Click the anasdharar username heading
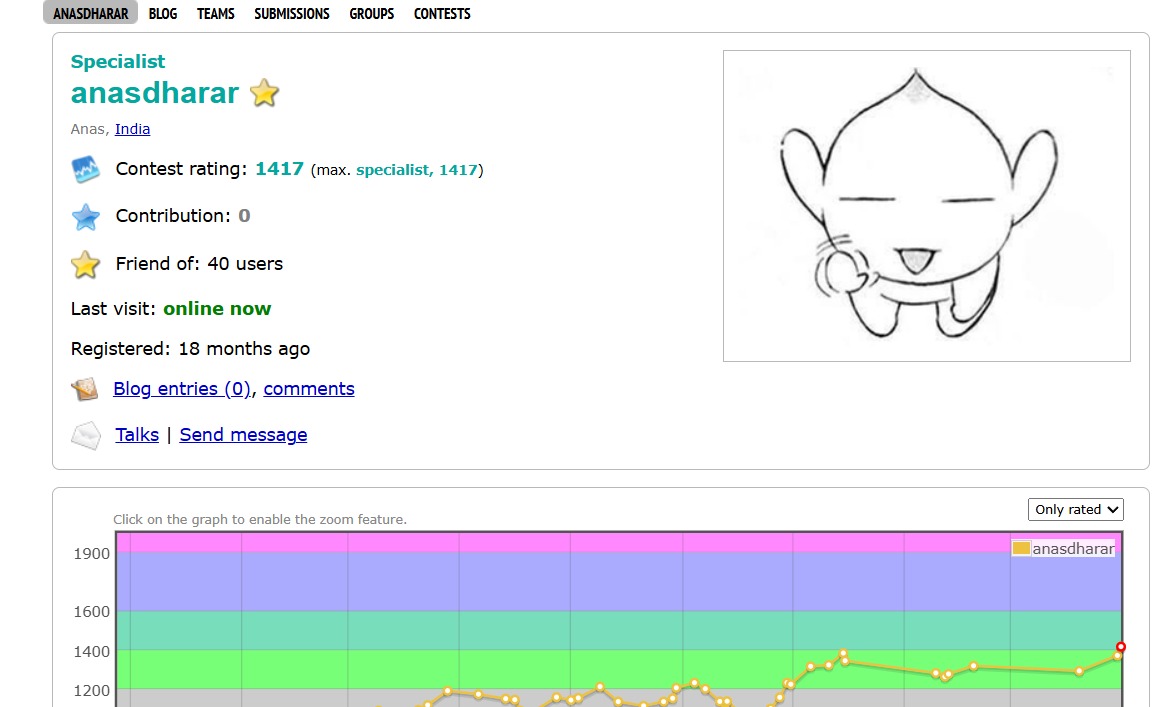The height and width of the screenshot is (707, 1166). tap(155, 93)
